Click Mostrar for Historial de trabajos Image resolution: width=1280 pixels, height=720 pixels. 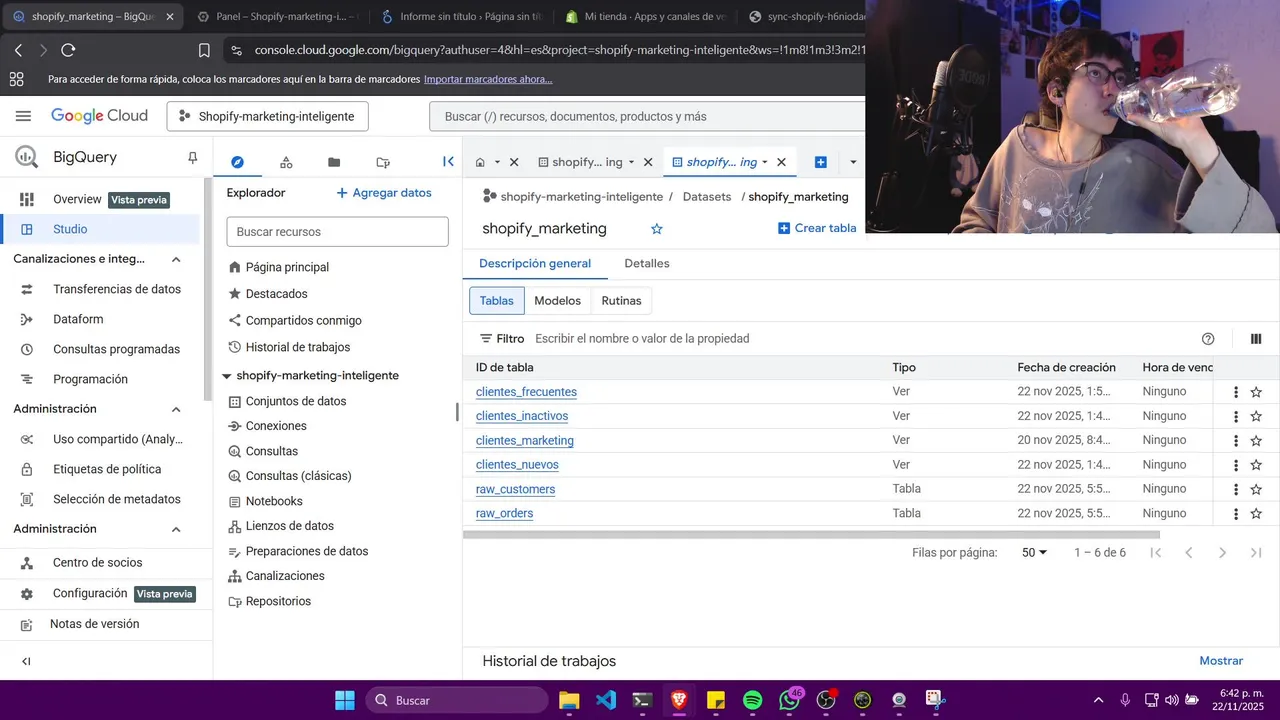[1221, 661]
